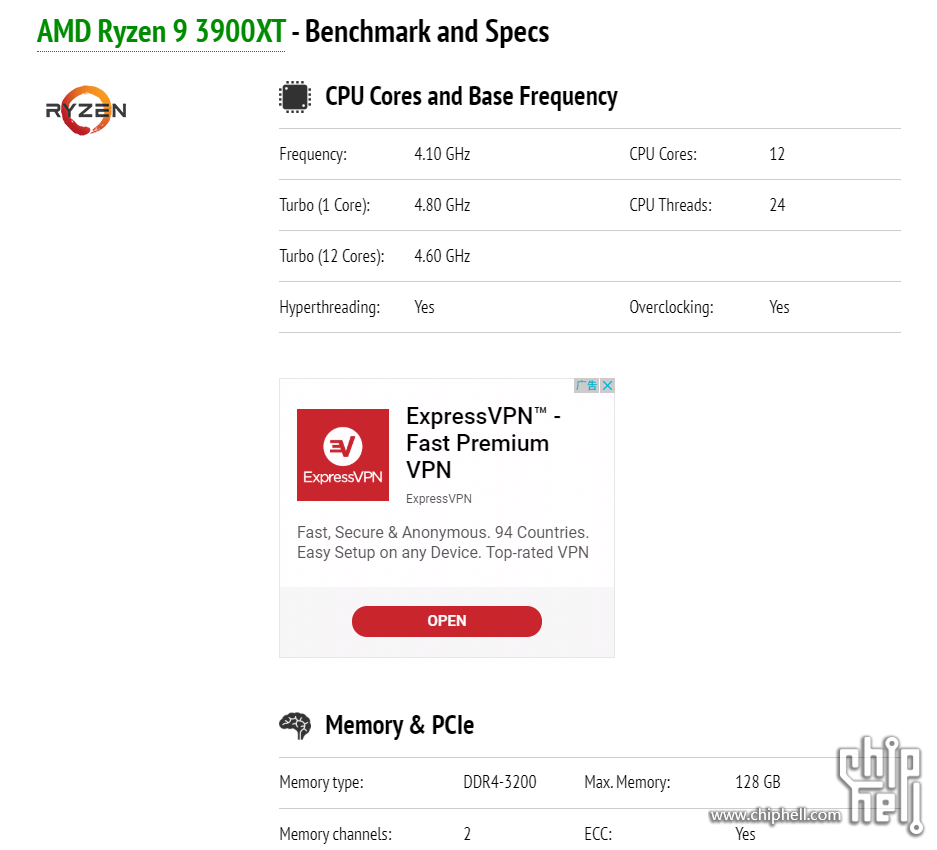Image resolution: width=937 pixels, height=850 pixels.
Task: Click the 'Memory type:' label
Action: [x=321, y=782]
